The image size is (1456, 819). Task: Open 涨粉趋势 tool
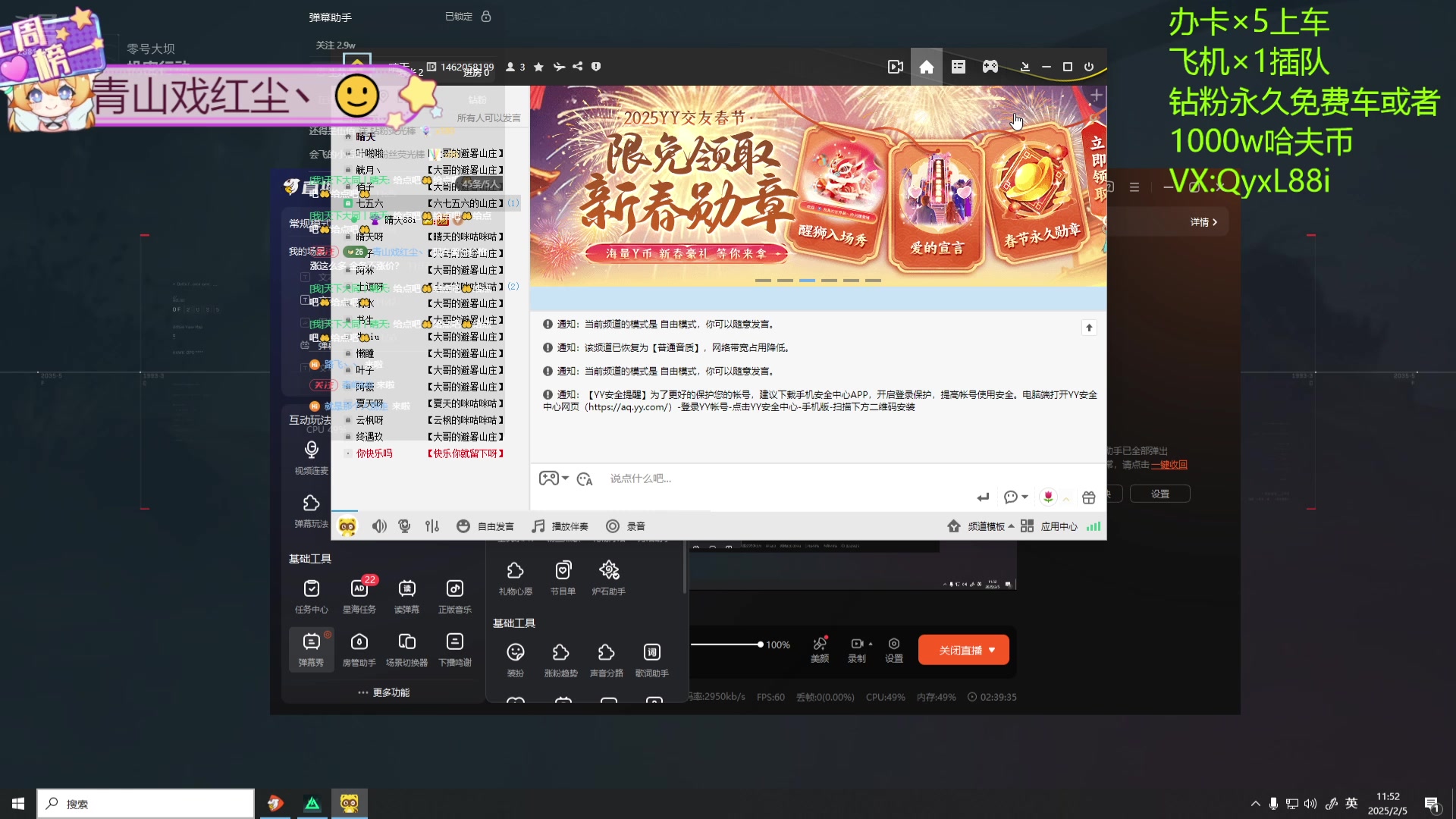click(x=560, y=660)
